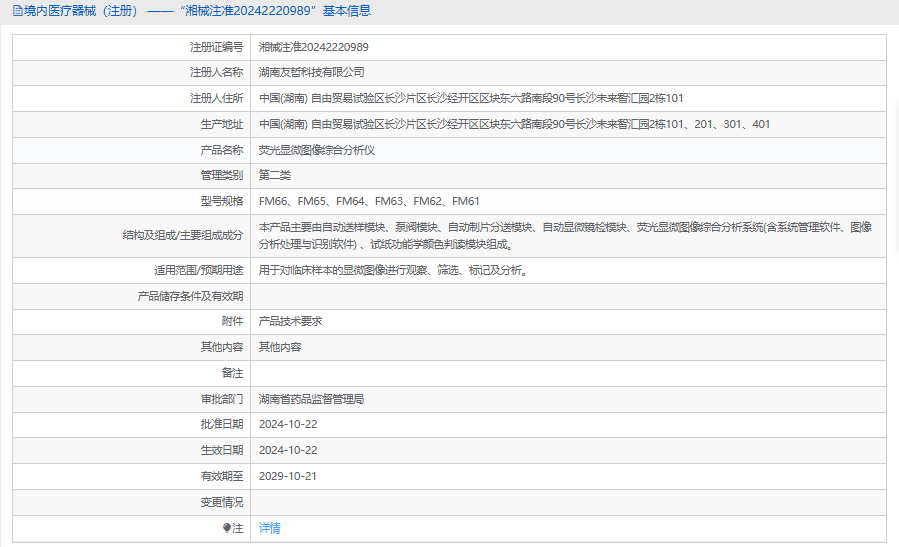899x547 pixels.
Task: Click the registrant address ending in 2栋101
Action: click(x=471, y=98)
